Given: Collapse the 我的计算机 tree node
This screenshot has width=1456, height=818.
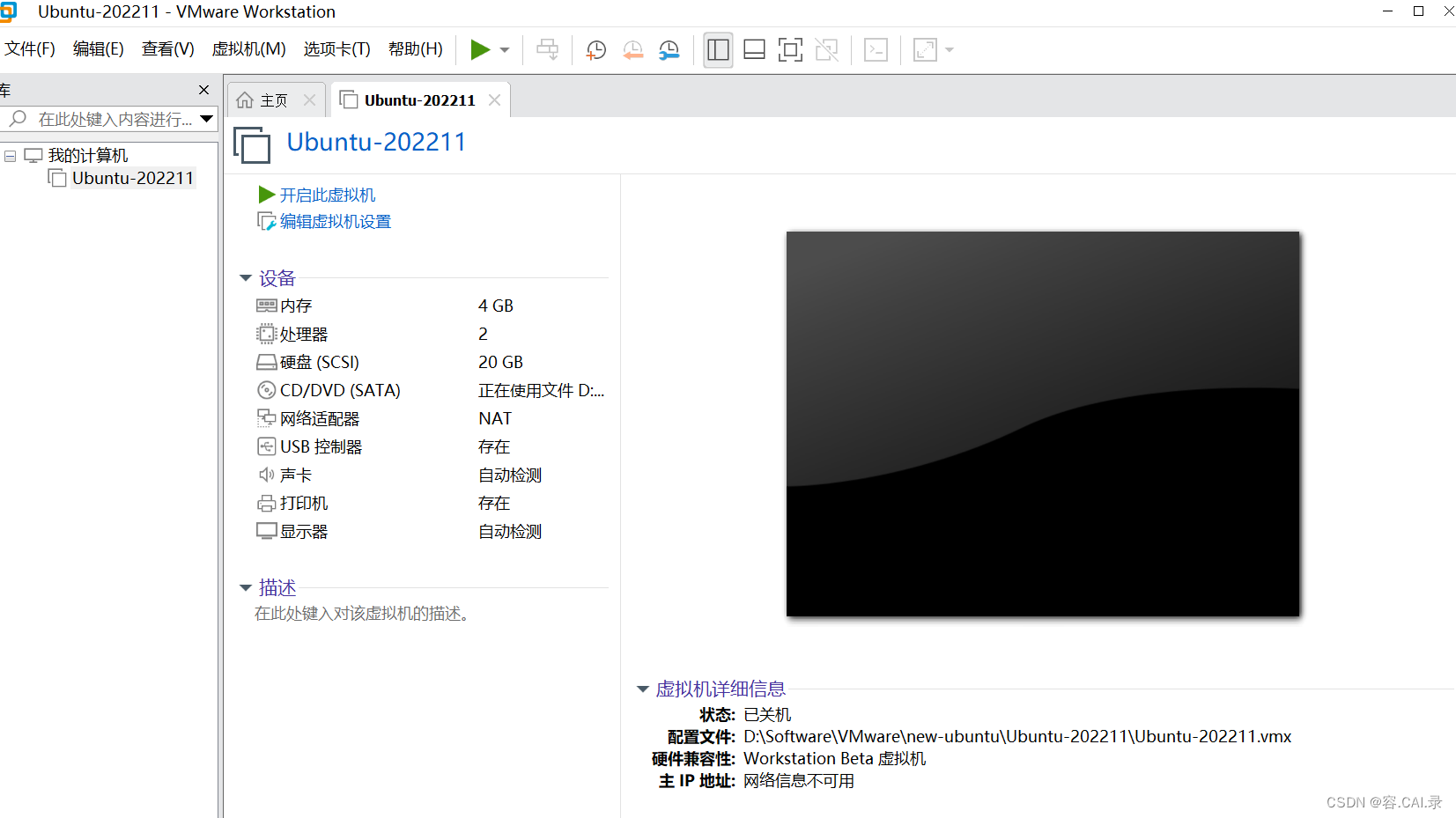Looking at the screenshot, I should [x=11, y=156].
